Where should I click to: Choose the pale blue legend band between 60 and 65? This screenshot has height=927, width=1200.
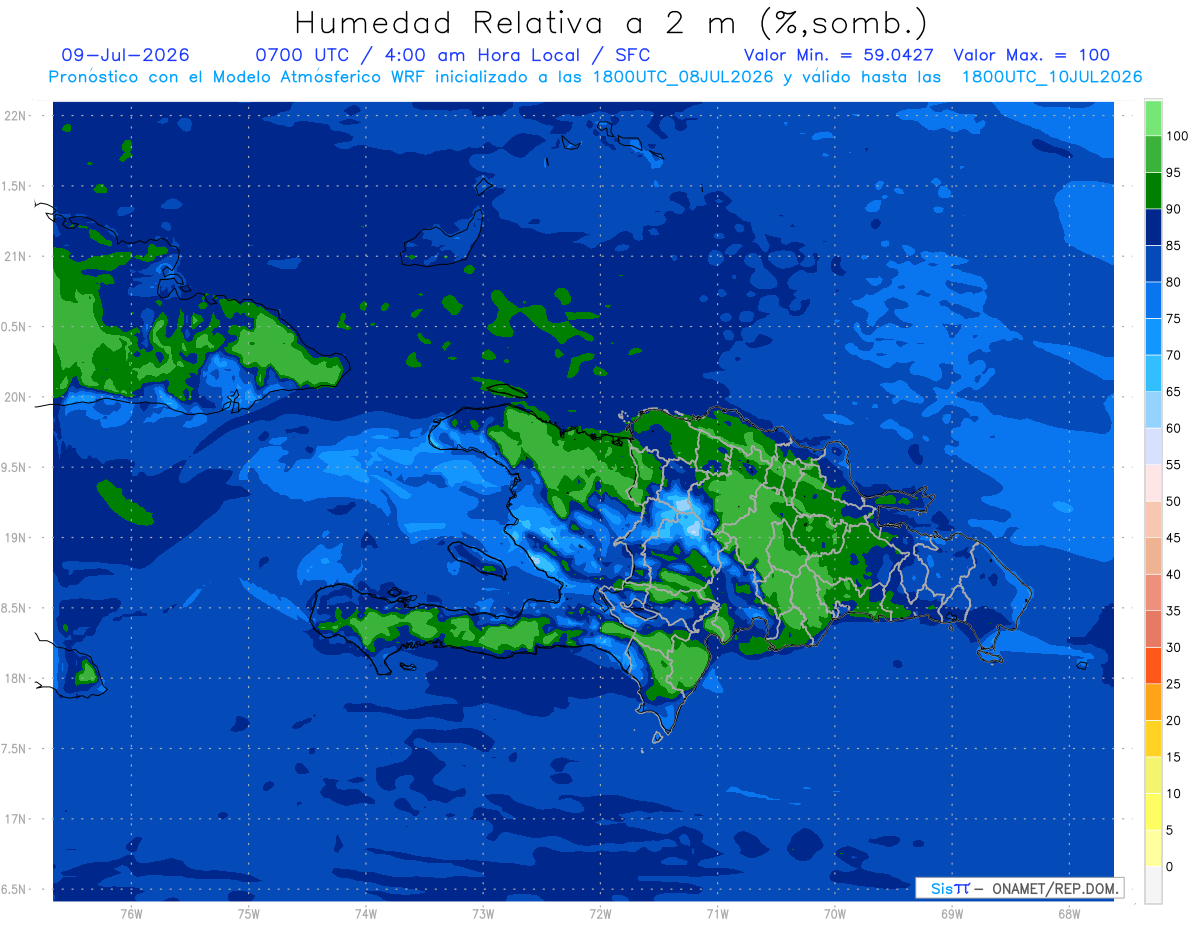pyautogui.click(x=1153, y=409)
